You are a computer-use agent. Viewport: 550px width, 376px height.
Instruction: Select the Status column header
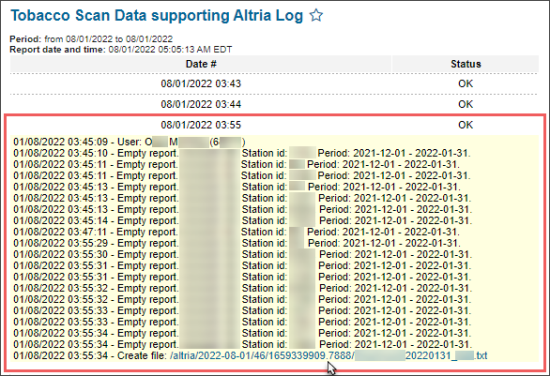point(465,64)
